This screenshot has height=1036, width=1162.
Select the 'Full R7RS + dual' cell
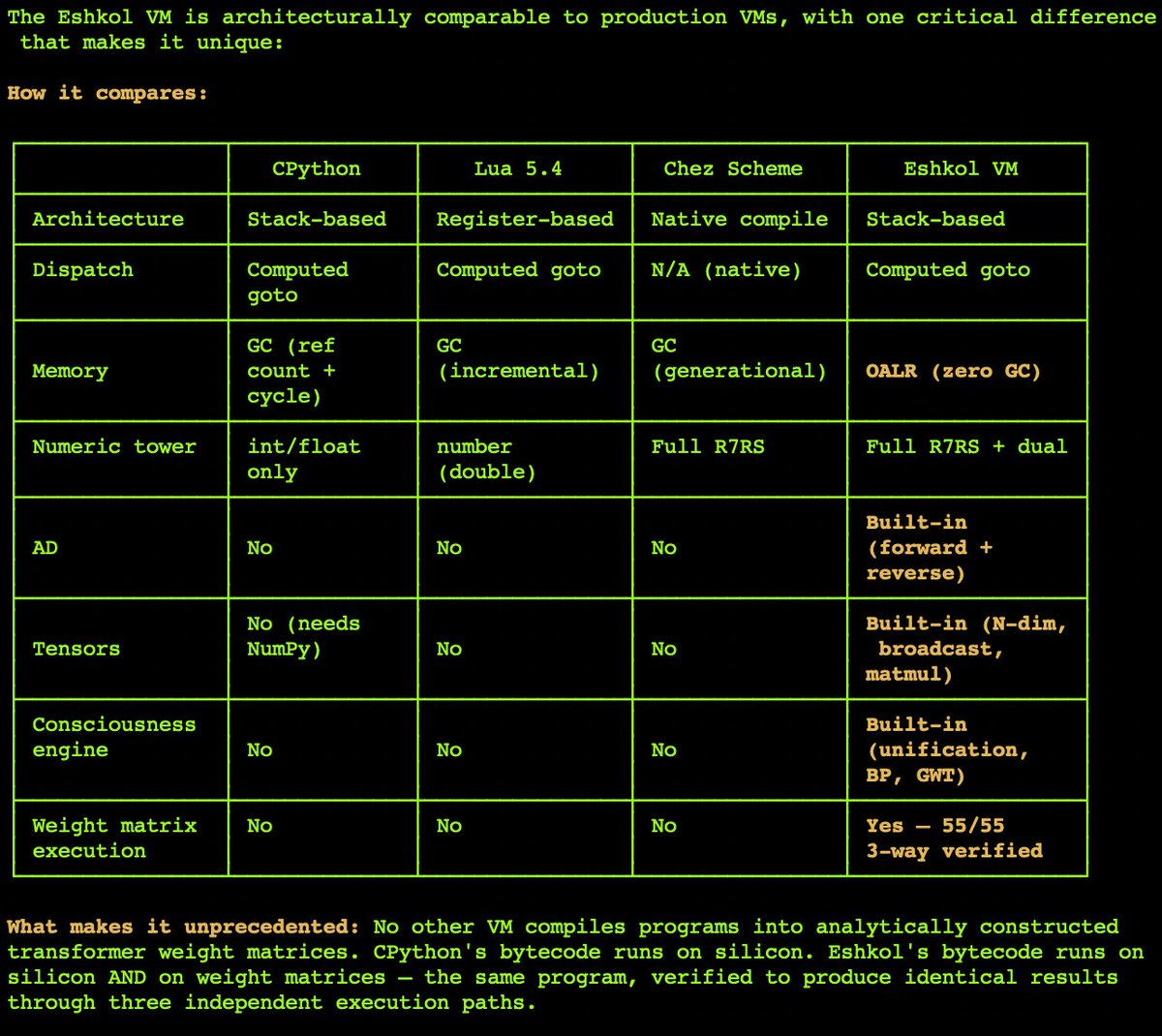966,446
